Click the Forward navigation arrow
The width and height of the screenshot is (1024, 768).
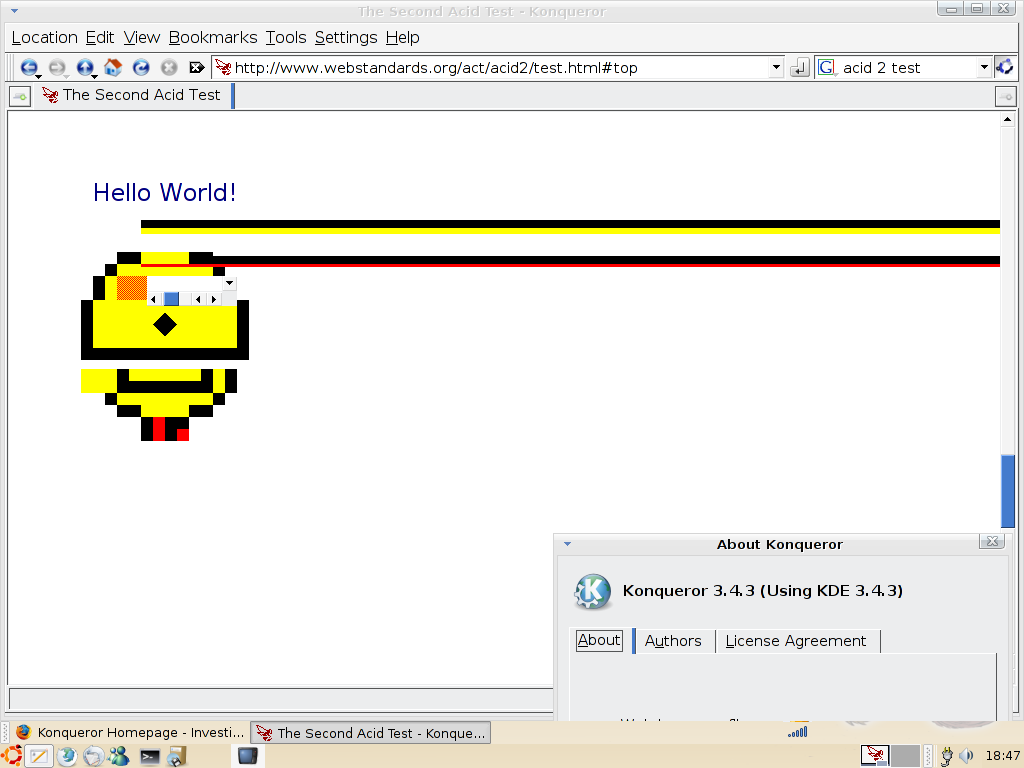click(57, 67)
